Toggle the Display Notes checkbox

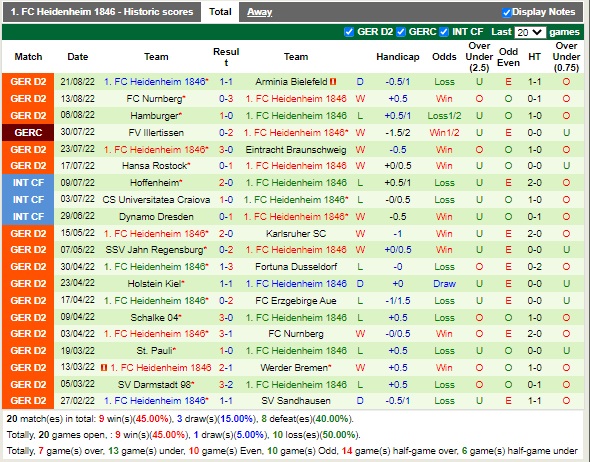(506, 12)
